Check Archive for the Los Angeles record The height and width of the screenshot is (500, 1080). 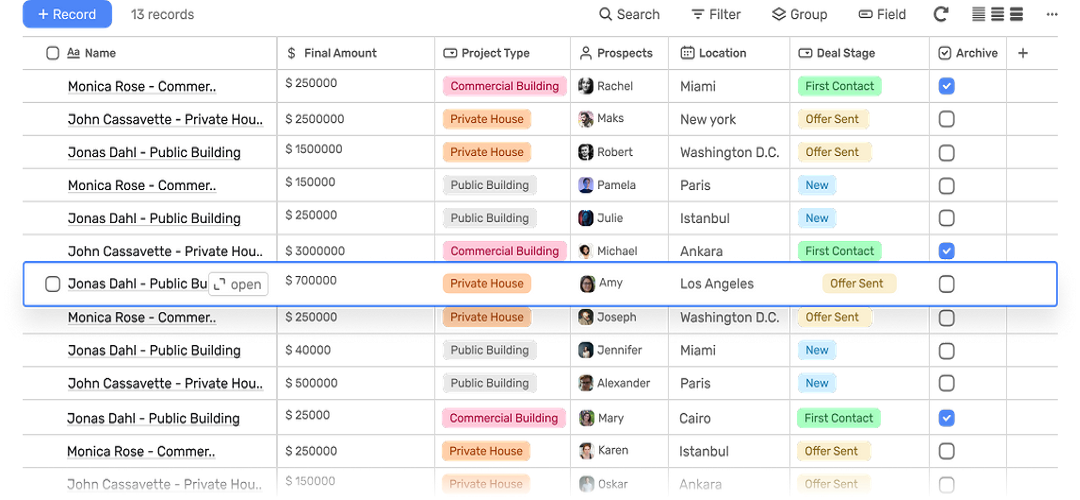[946, 284]
